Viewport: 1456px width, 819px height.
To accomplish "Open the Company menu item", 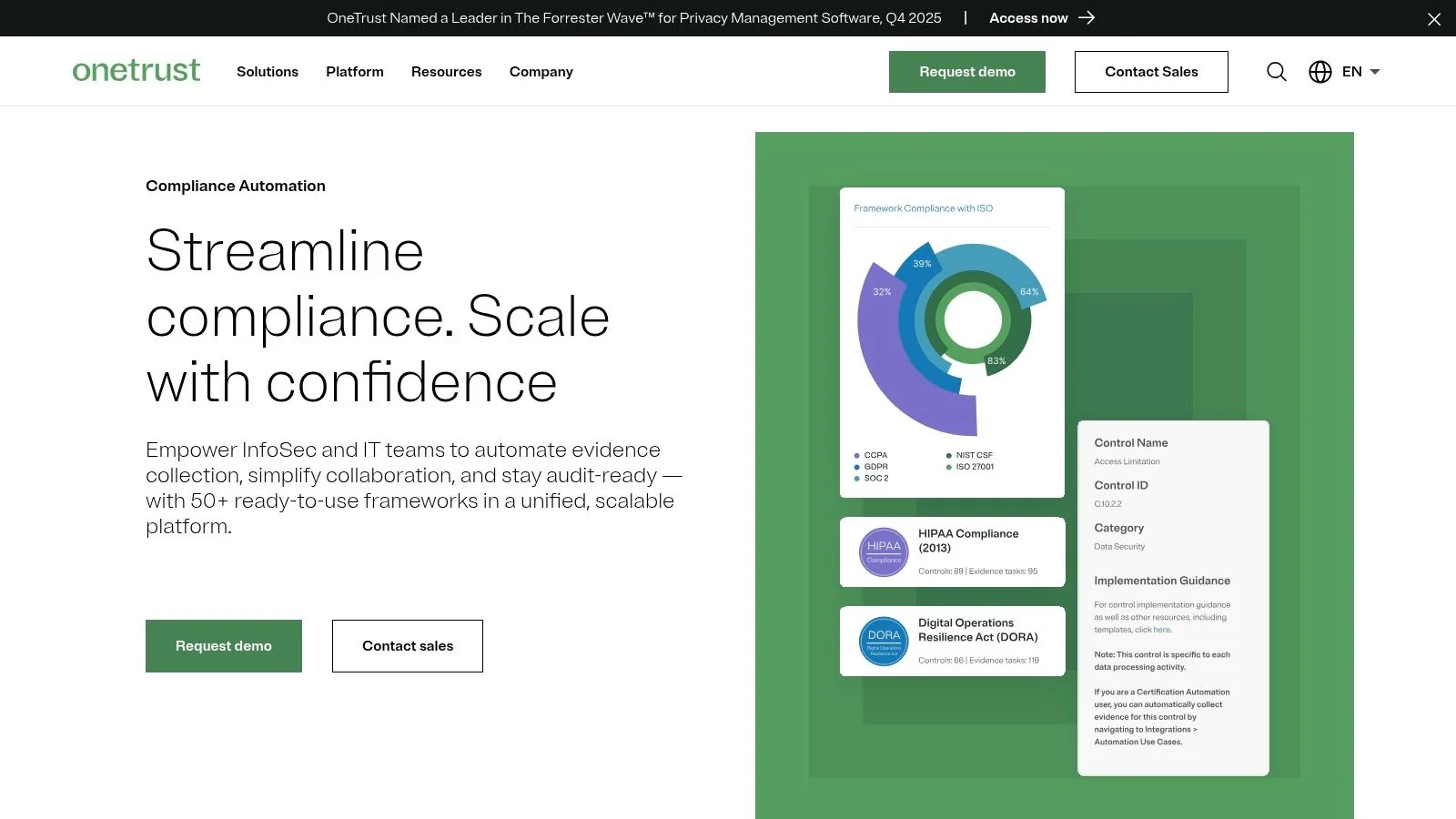I will [x=541, y=72].
